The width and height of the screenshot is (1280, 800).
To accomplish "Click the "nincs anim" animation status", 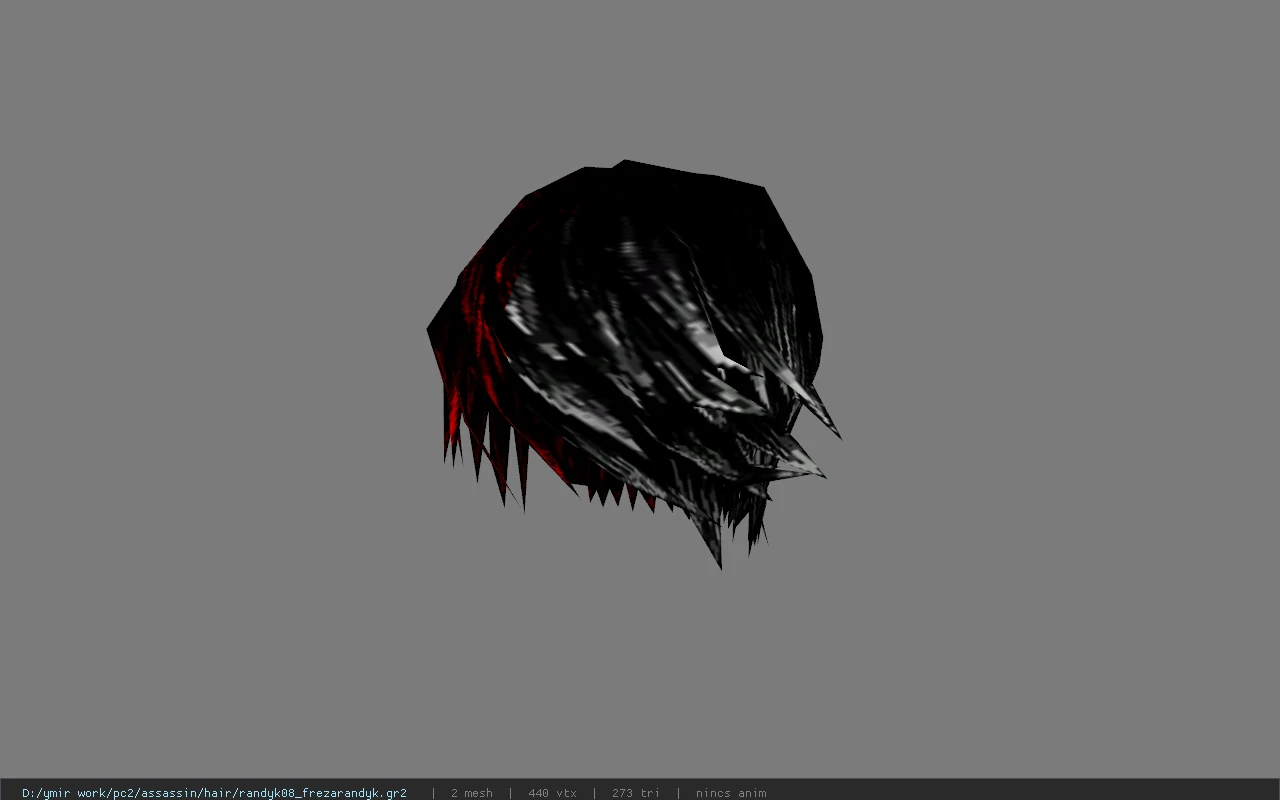I will 731,793.
